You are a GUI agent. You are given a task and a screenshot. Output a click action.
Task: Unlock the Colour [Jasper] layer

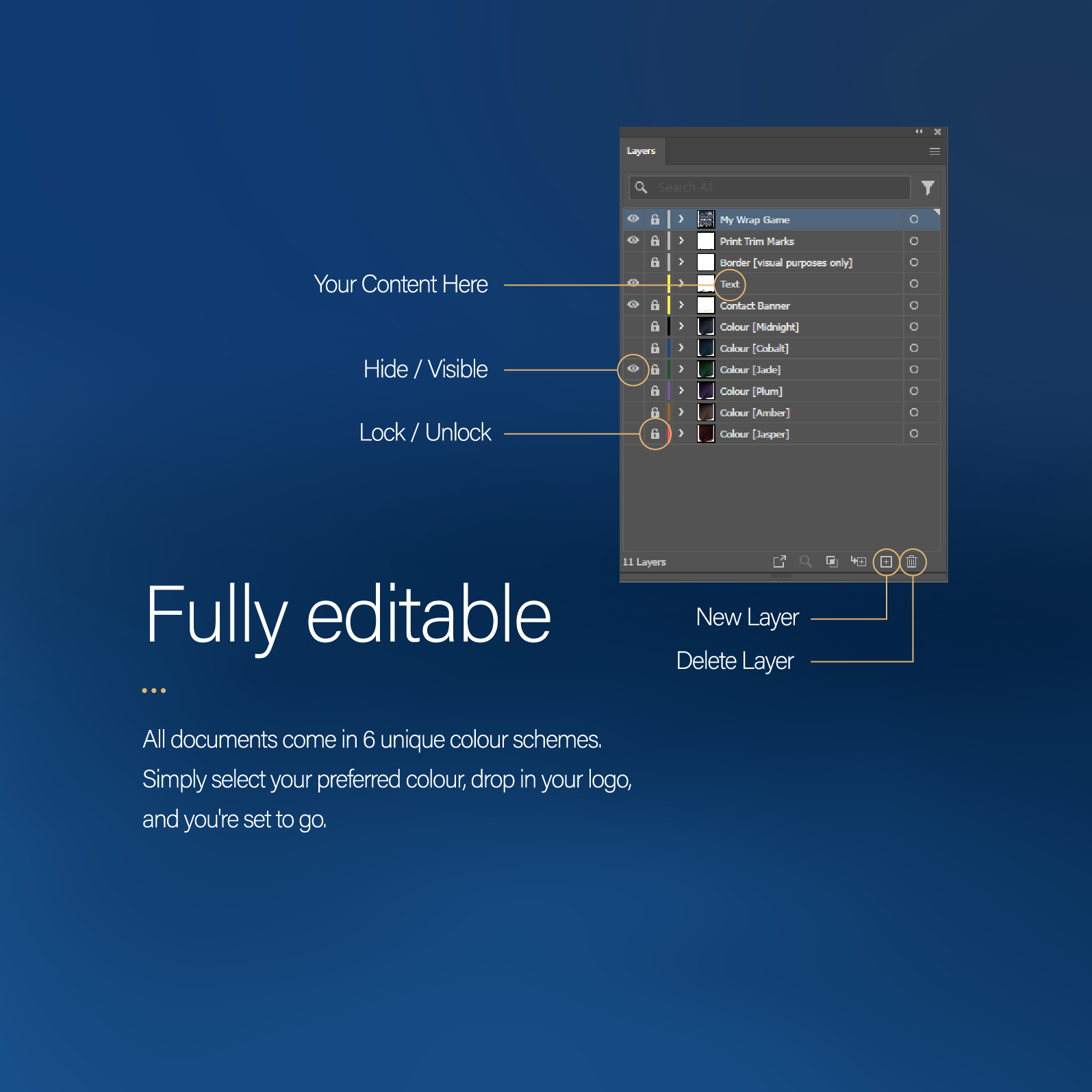pyautogui.click(x=655, y=434)
